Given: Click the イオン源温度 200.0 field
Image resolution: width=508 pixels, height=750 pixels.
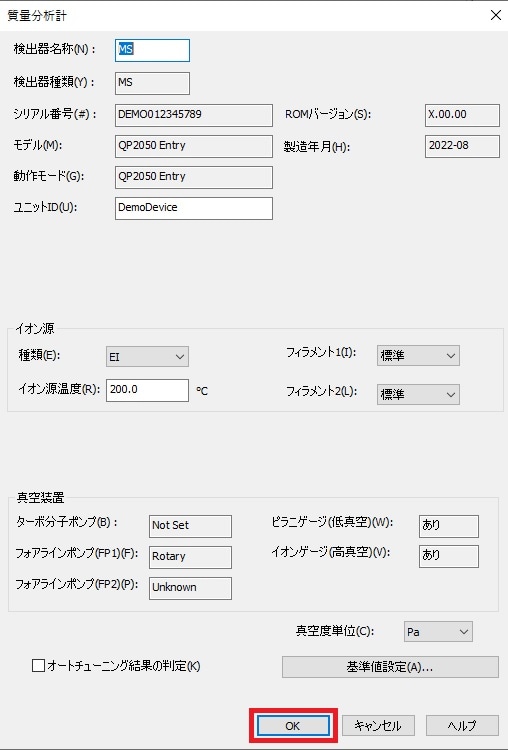Looking at the screenshot, I should (x=147, y=390).
